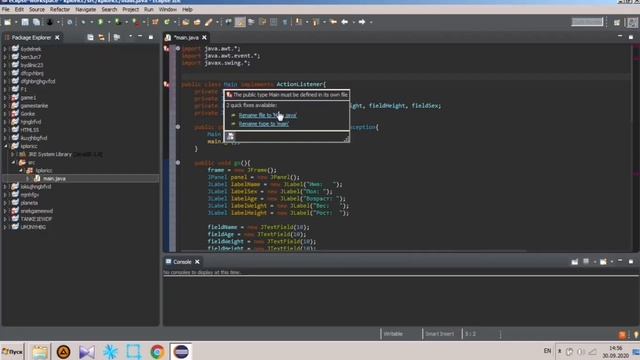Open the dropdown arrow next to the Run button
Image resolution: width=640 pixels, height=360 pixels.
pos(109,22)
